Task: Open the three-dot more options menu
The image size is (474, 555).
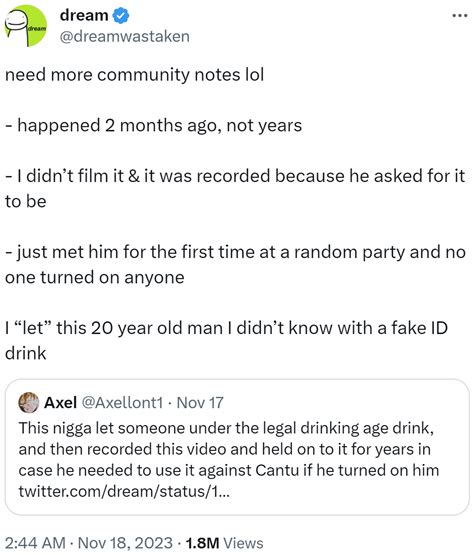Action: [460, 15]
